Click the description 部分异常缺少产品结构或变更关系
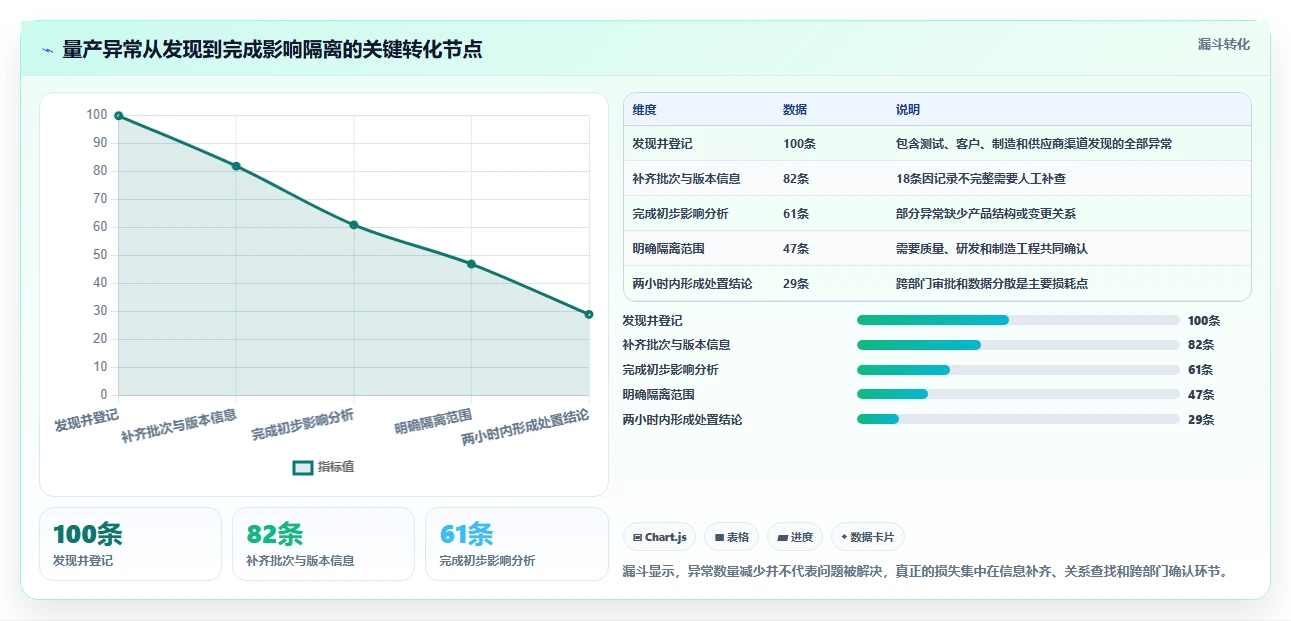This screenshot has height=621, width=1291. point(986,214)
